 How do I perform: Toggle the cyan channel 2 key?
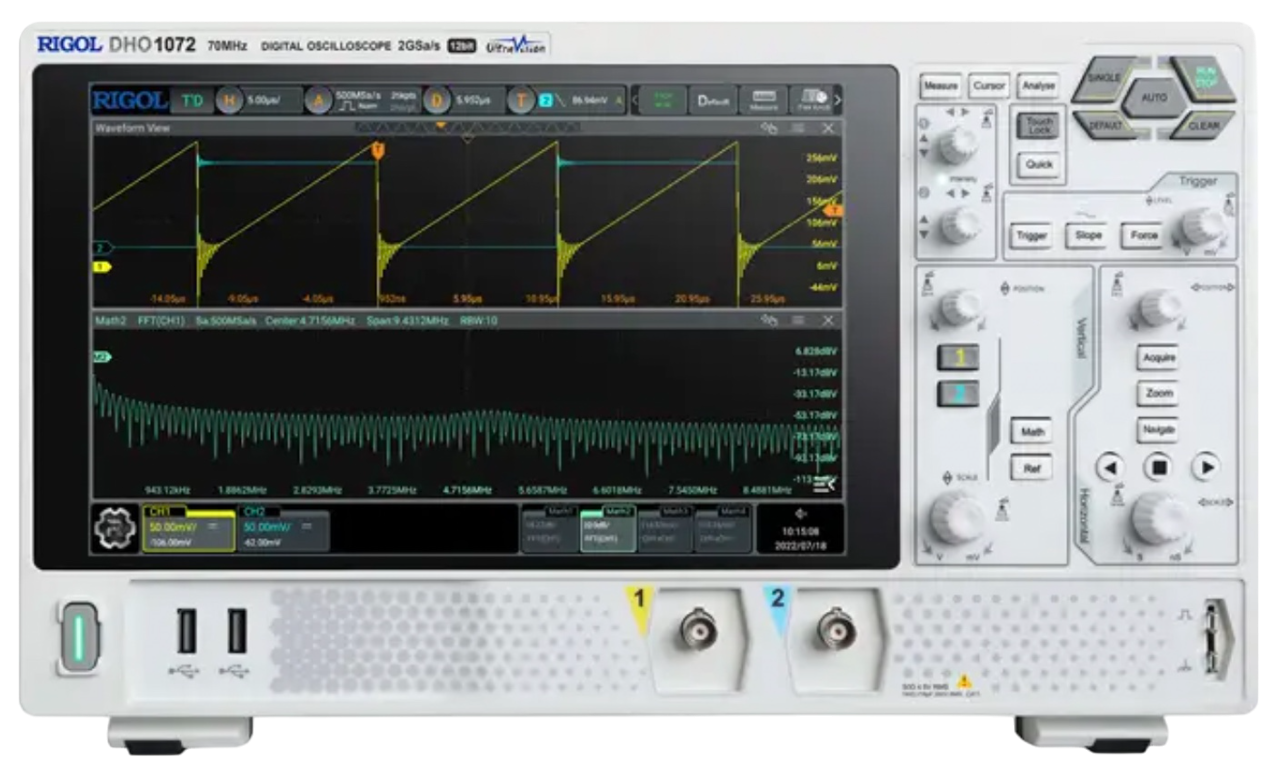point(958,394)
